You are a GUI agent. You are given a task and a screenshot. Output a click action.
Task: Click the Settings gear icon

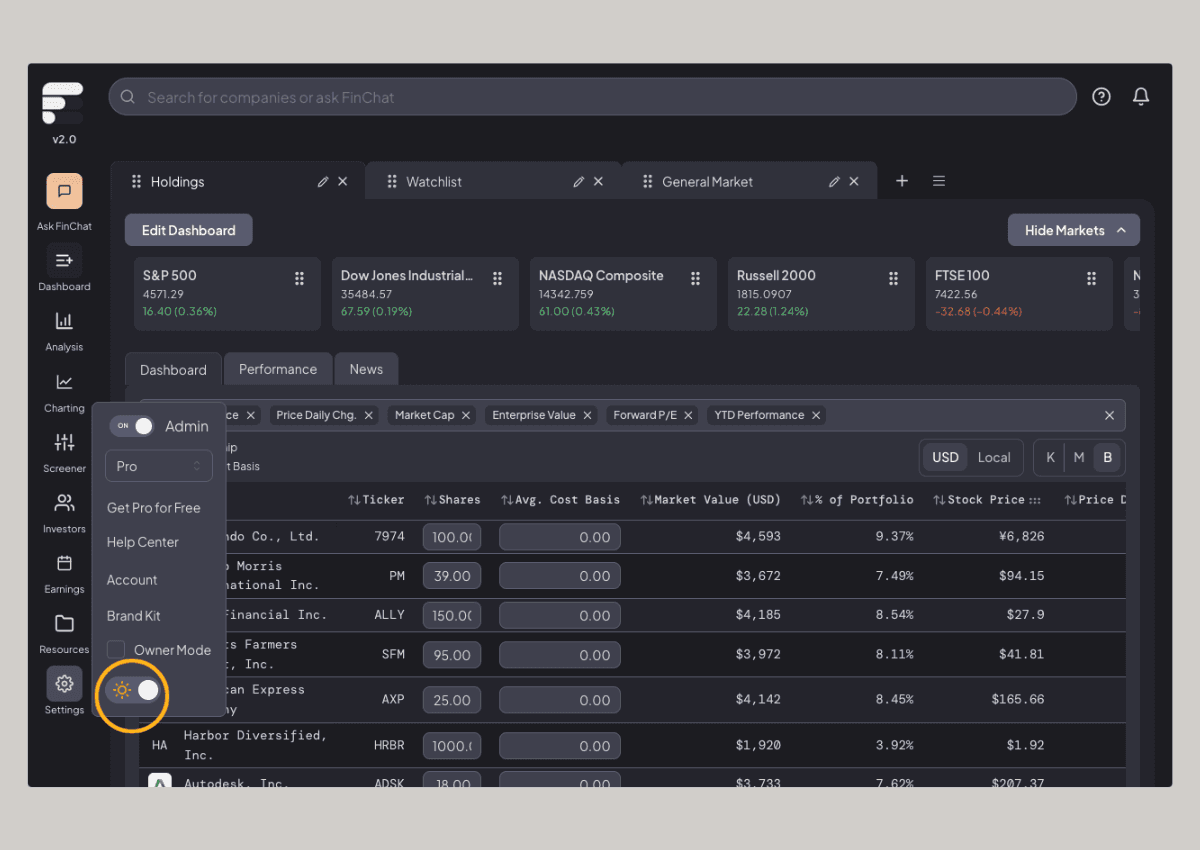click(64, 684)
